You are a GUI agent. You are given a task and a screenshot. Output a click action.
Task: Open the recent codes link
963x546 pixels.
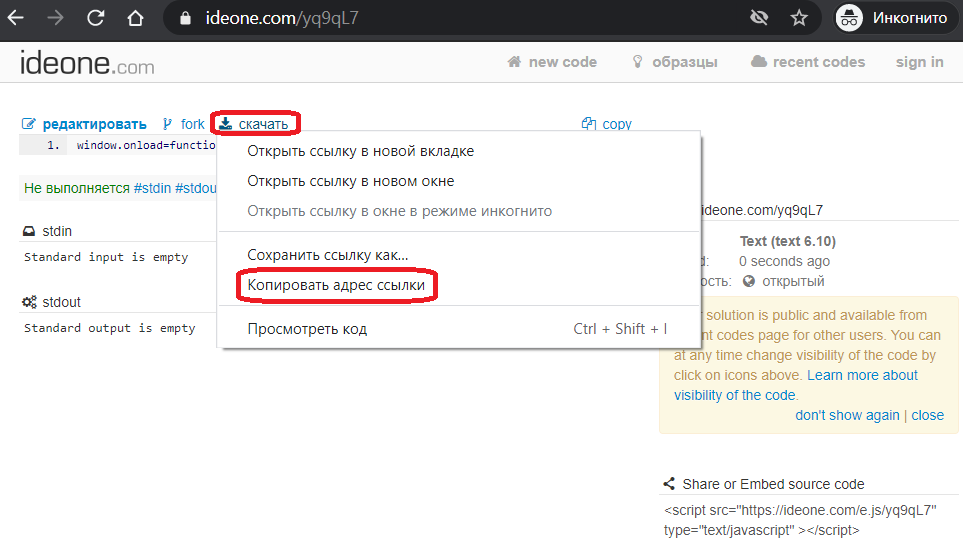(819, 62)
